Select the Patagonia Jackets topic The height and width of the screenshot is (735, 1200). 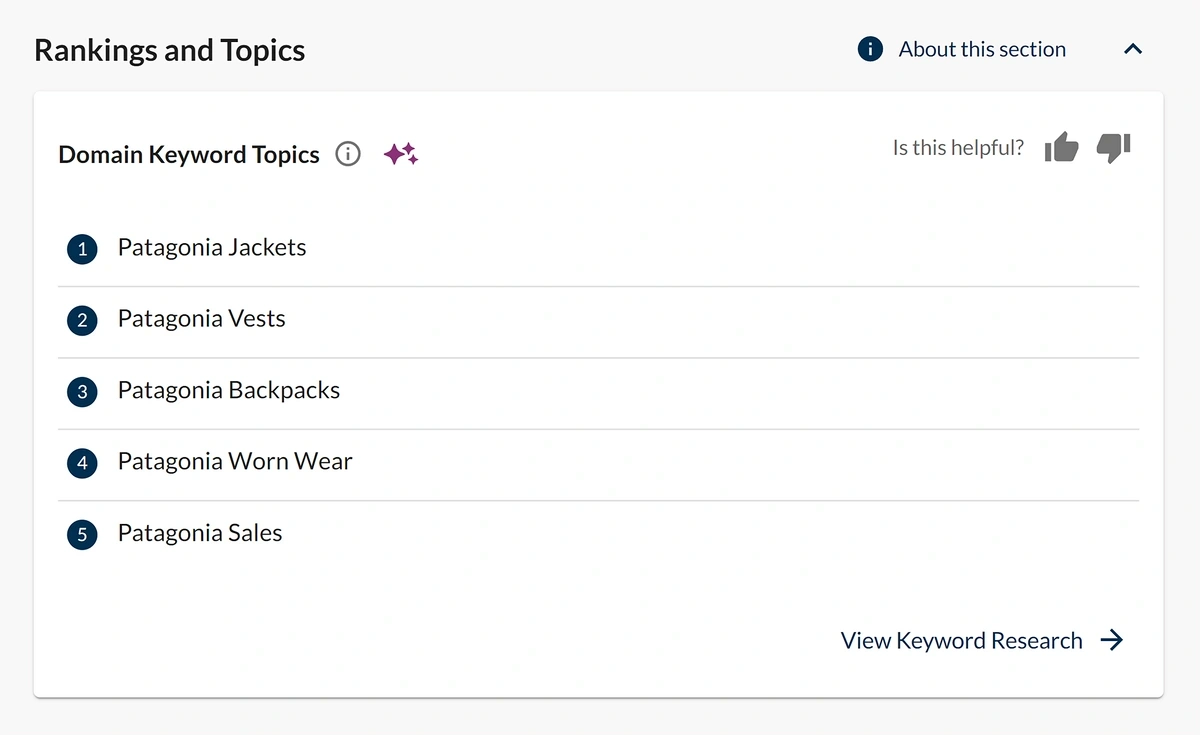[x=212, y=247]
